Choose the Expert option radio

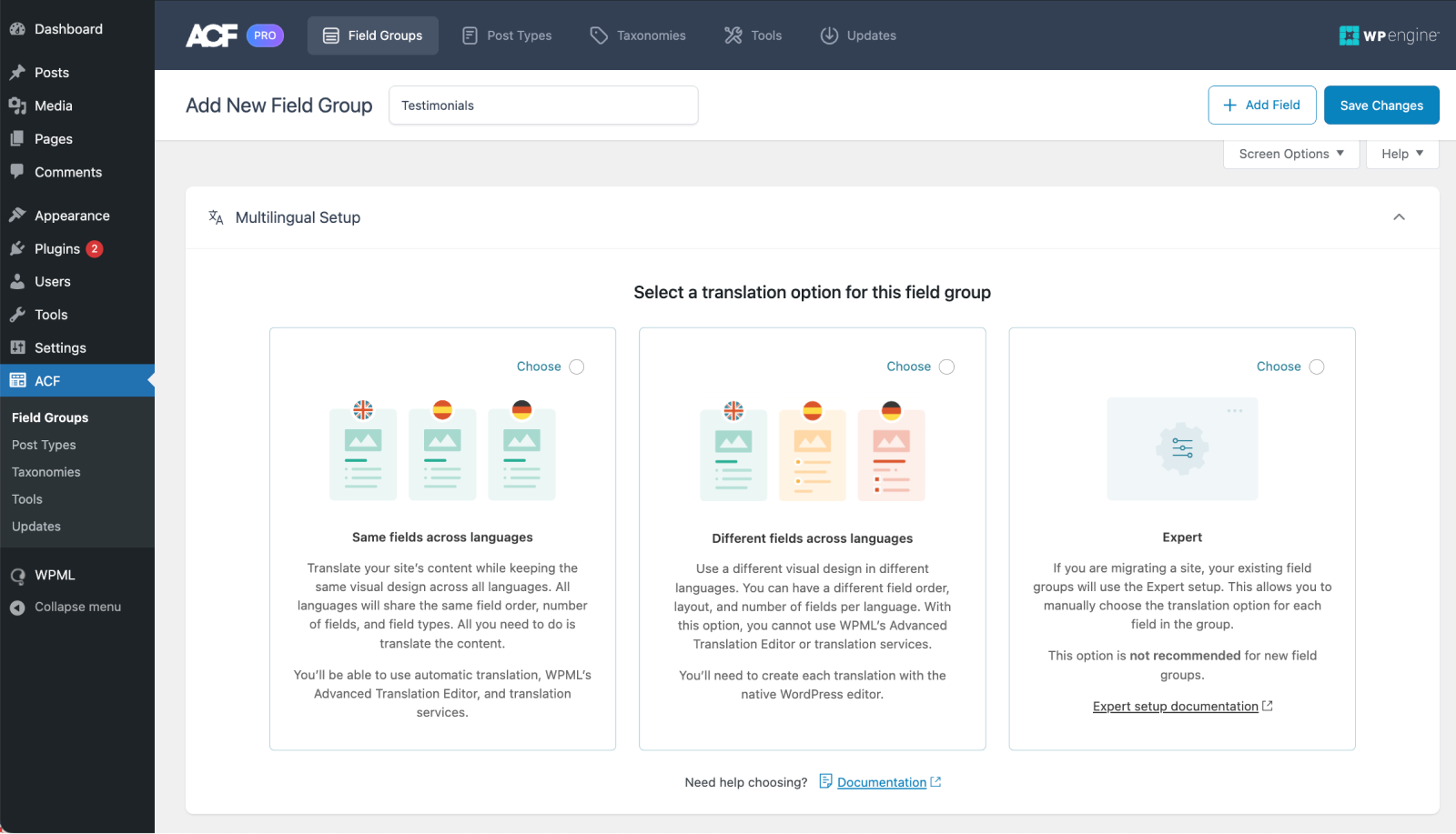[1317, 367]
